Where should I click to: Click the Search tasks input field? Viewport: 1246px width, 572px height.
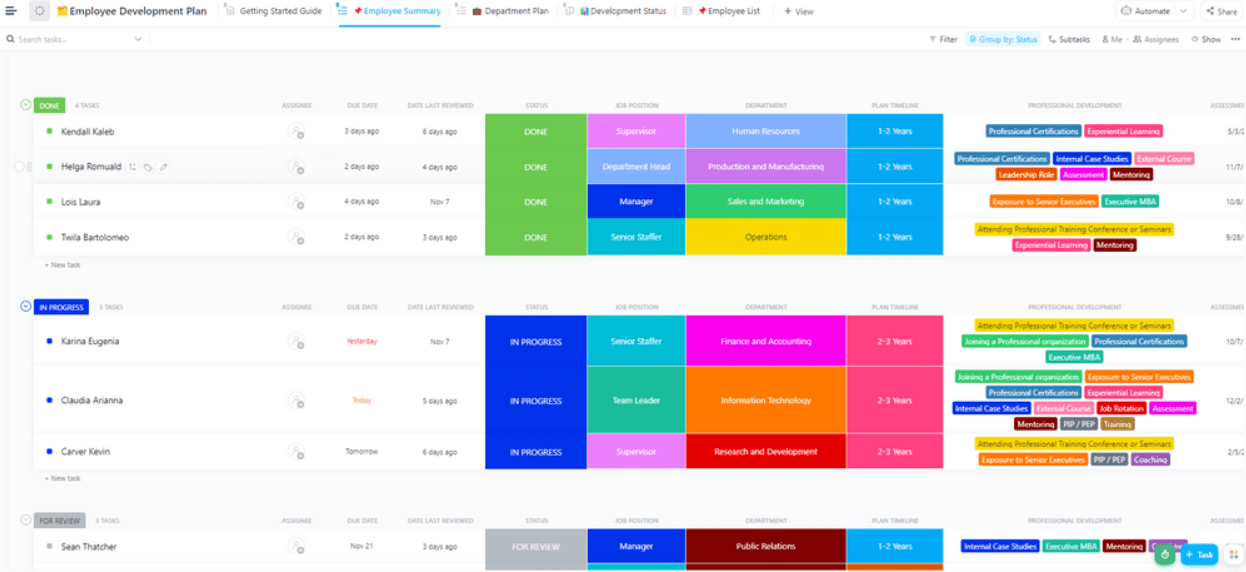coord(75,40)
